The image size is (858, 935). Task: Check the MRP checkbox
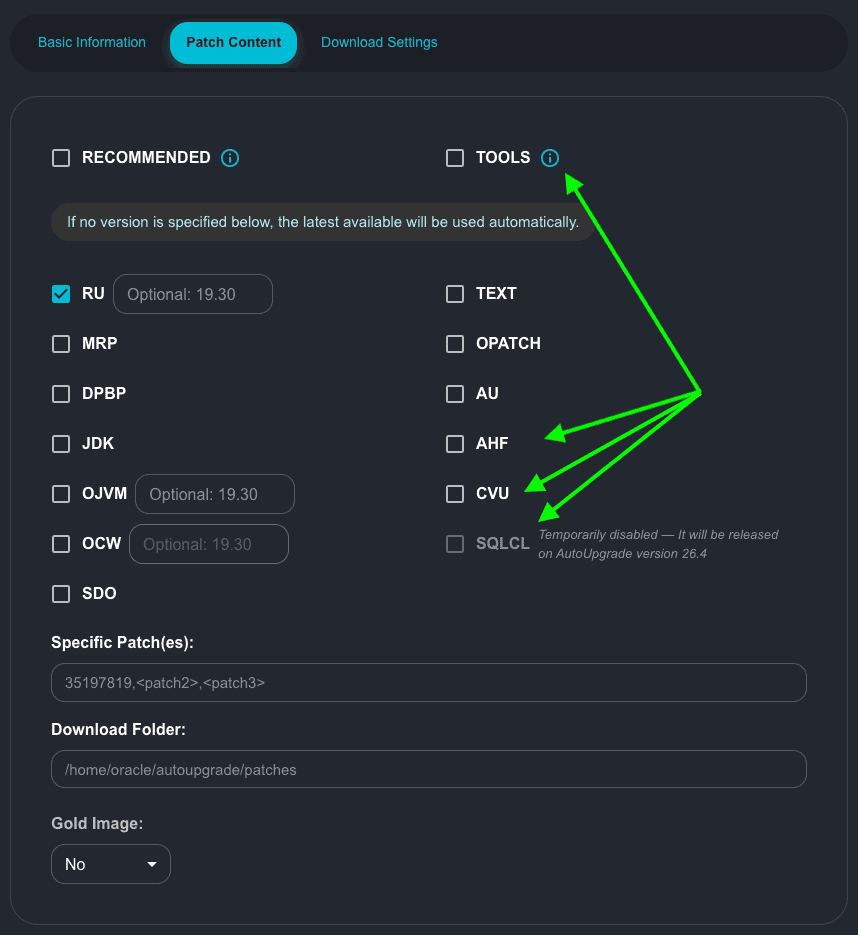pos(61,344)
